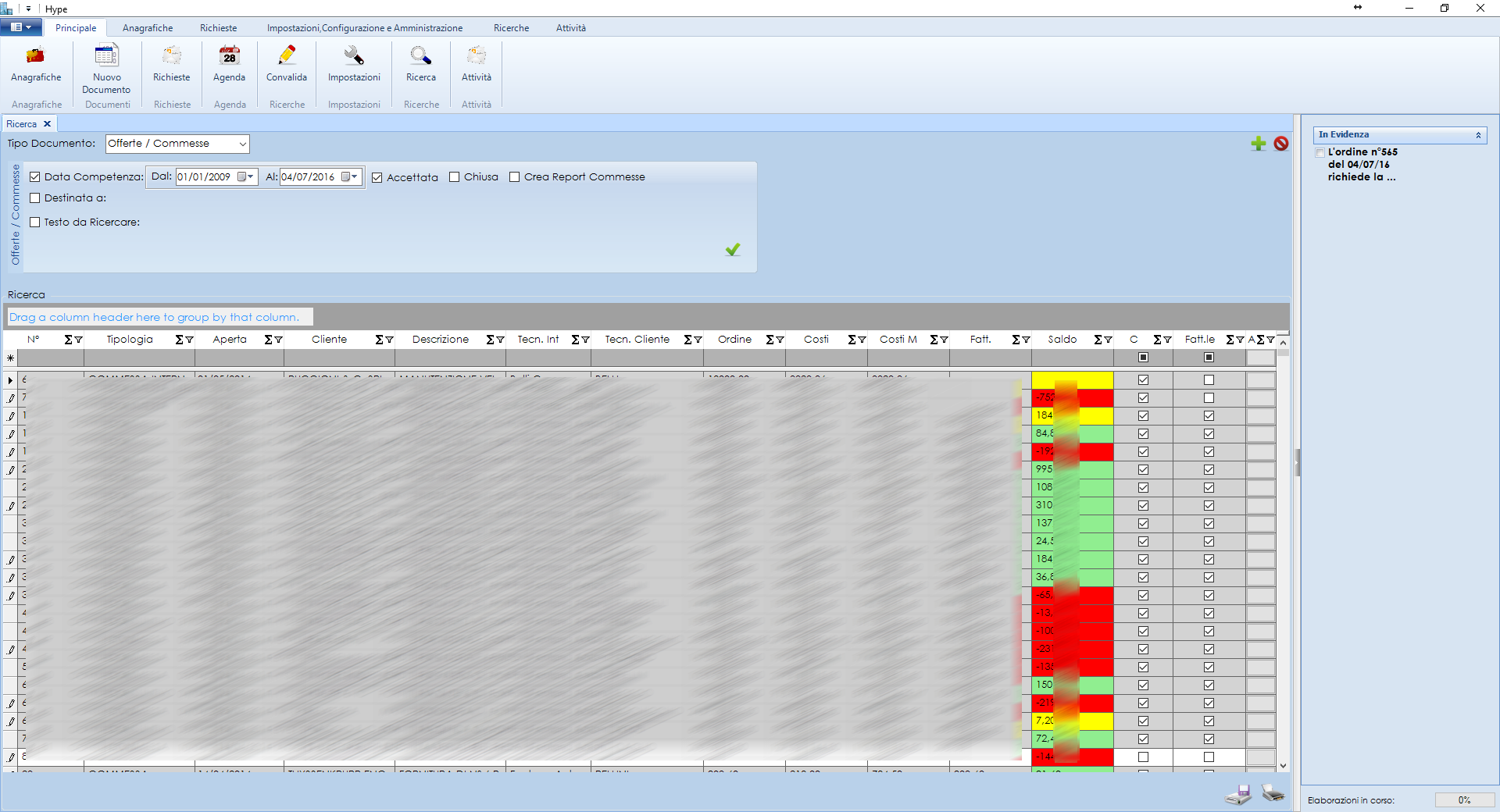Viewport: 1500px width, 812px height.
Task: Open the Al date picker dropdown
Action: [x=355, y=177]
